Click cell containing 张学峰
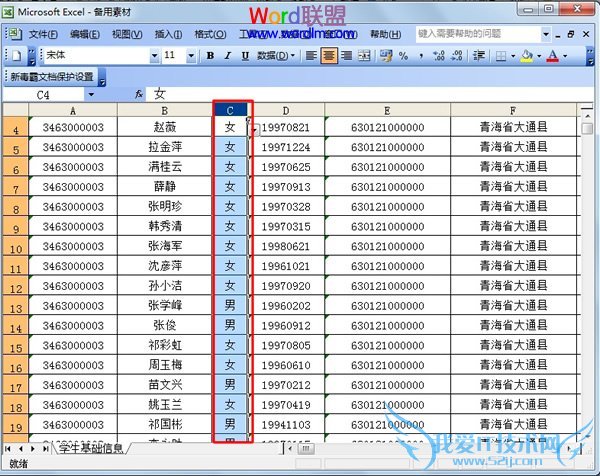This screenshot has height=476, width=600. [x=165, y=305]
